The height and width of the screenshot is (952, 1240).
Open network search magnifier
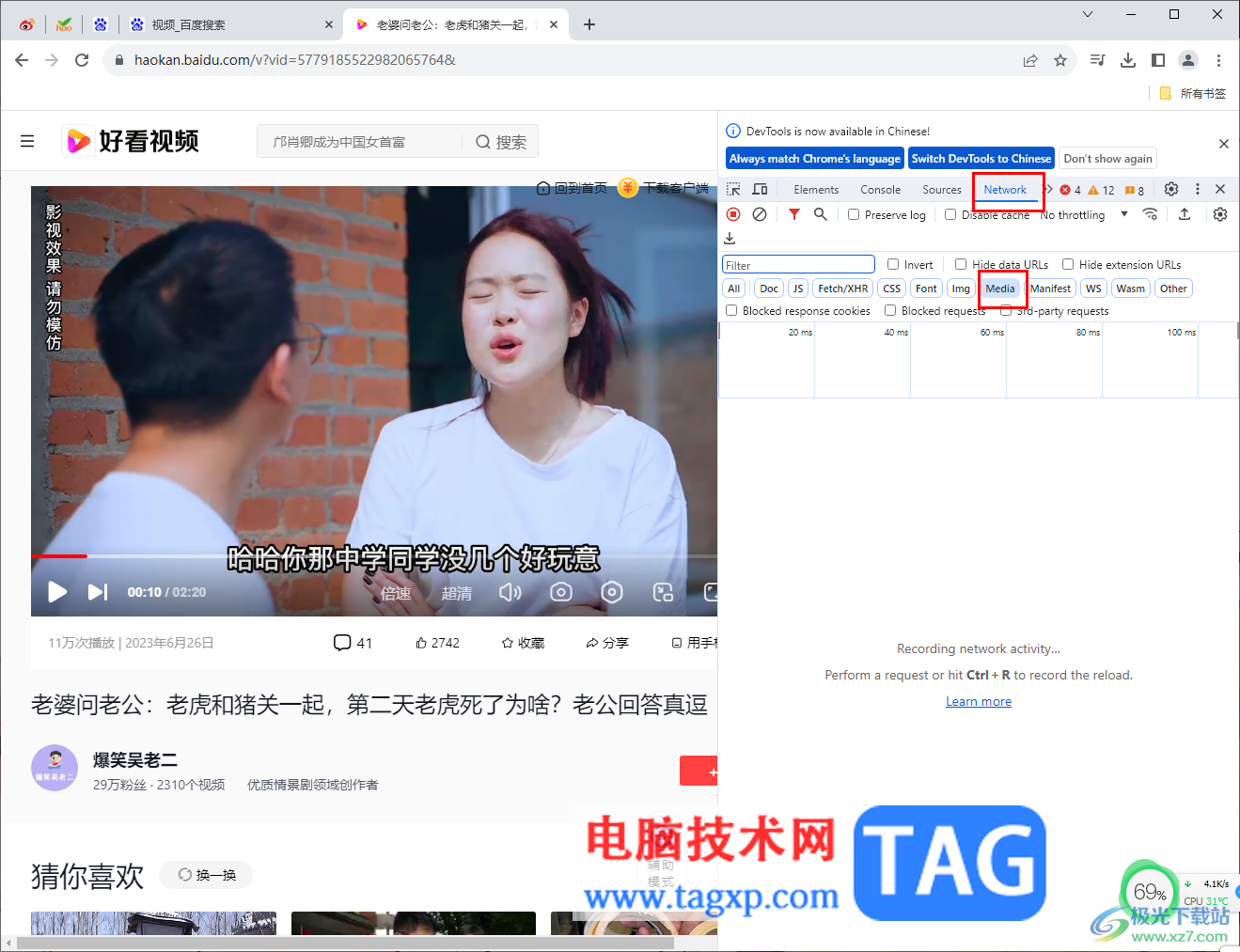pos(821,214)
